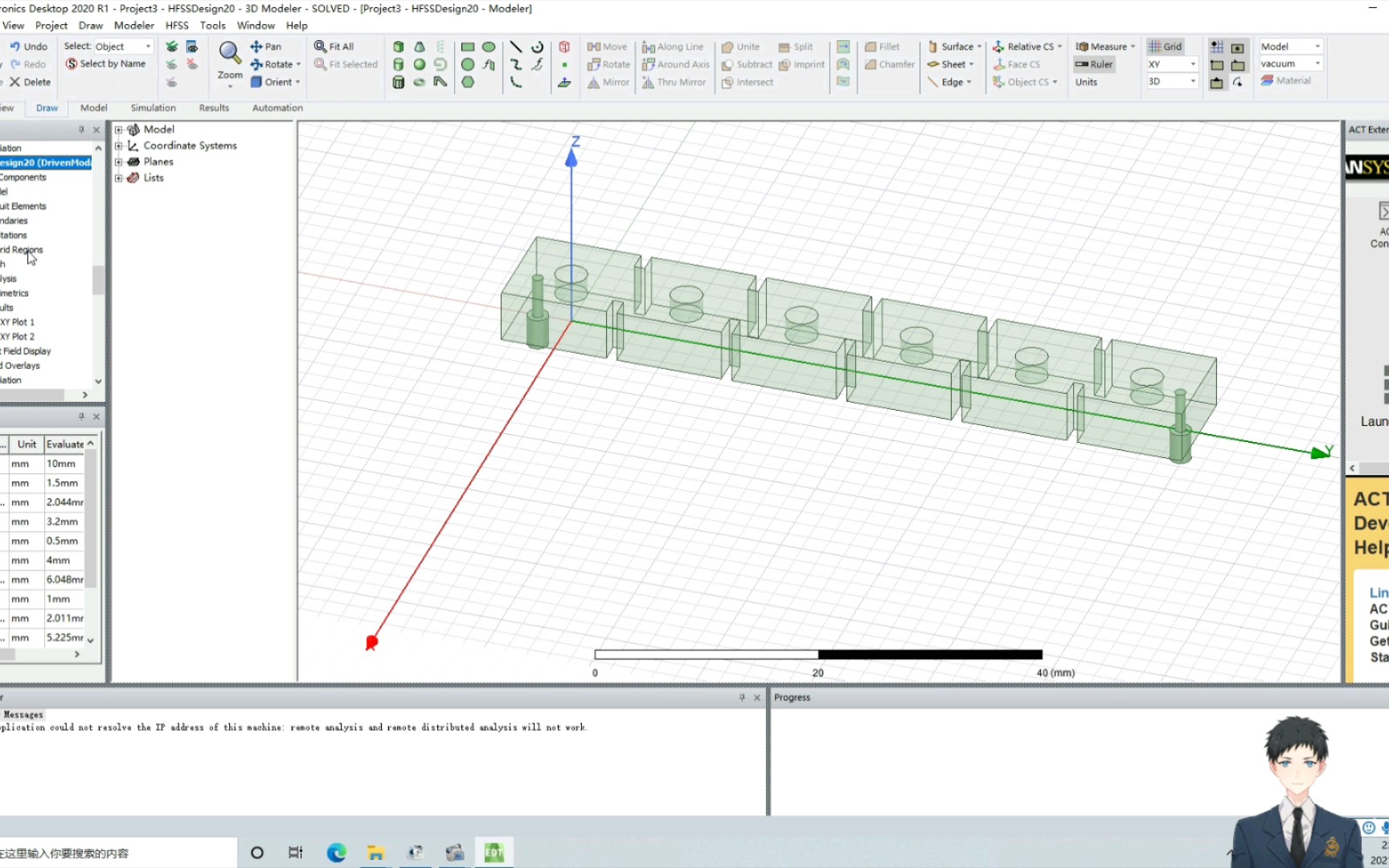Click the Windows search box
The height and width of the screenshot is (868, 1389).
coord(118,853)
